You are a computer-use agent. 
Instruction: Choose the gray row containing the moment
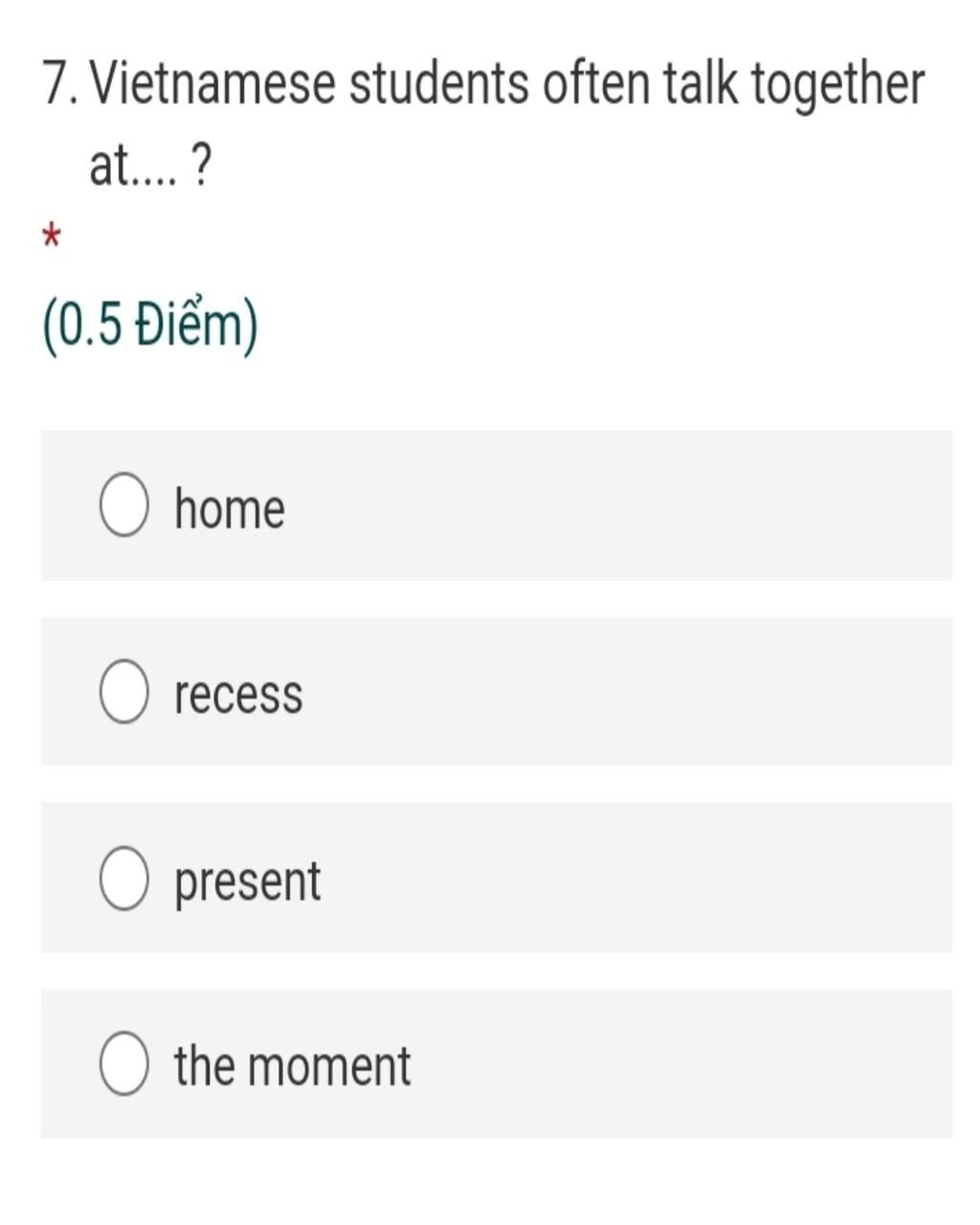(x=497, y=1063)
